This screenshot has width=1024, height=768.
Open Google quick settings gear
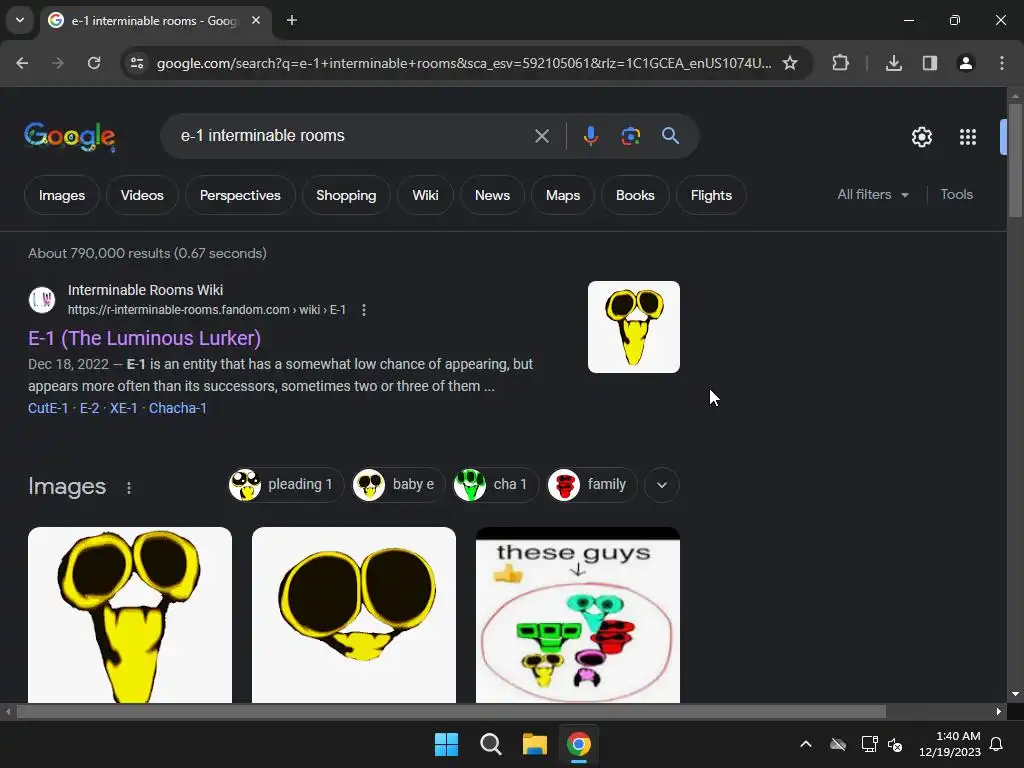(x=921, y=137)
